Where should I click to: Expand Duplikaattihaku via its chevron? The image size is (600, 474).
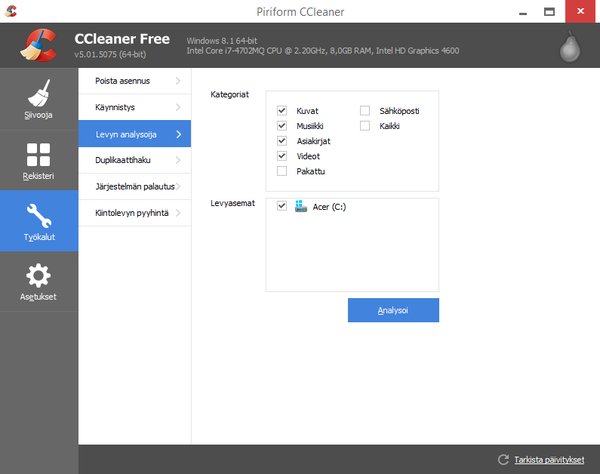178,160
